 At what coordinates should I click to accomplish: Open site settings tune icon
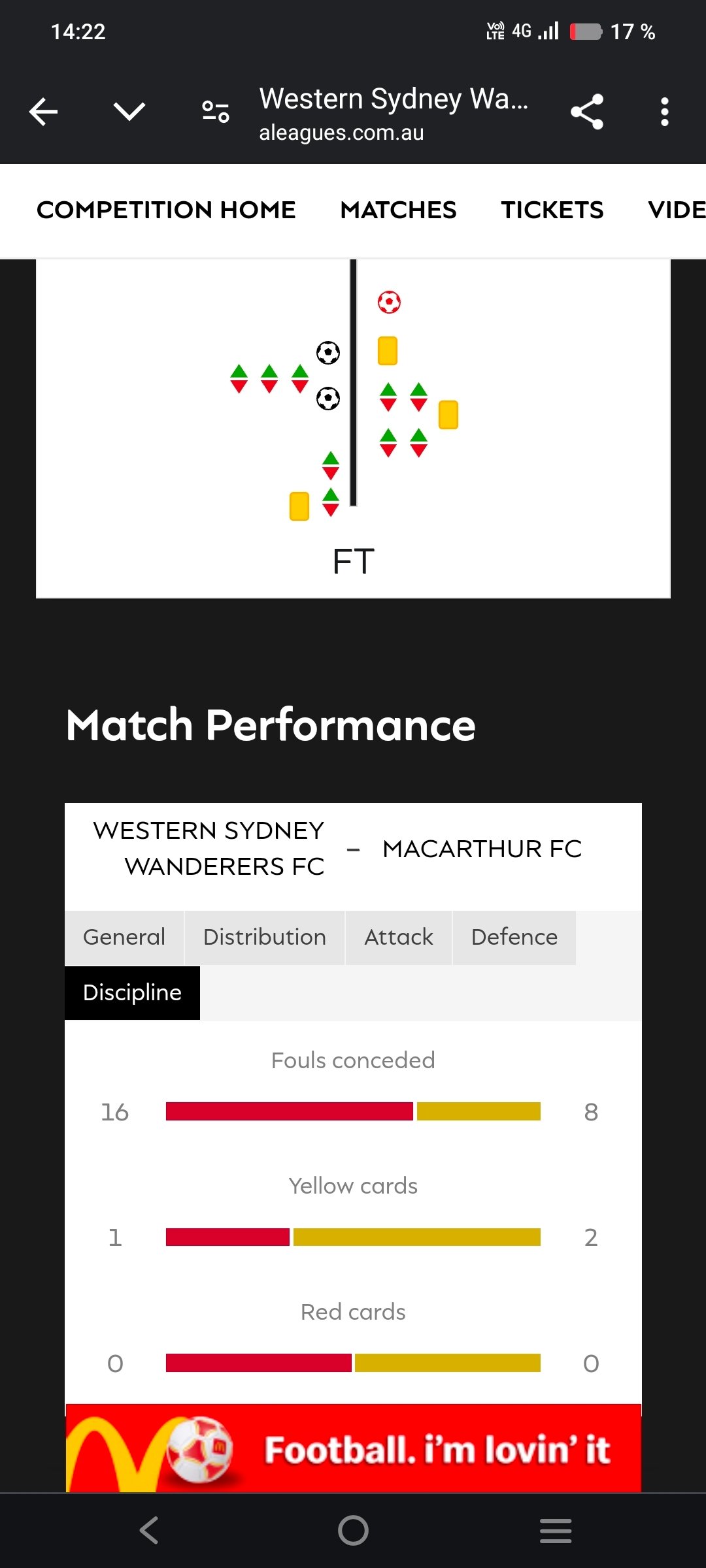coord(216,112)
